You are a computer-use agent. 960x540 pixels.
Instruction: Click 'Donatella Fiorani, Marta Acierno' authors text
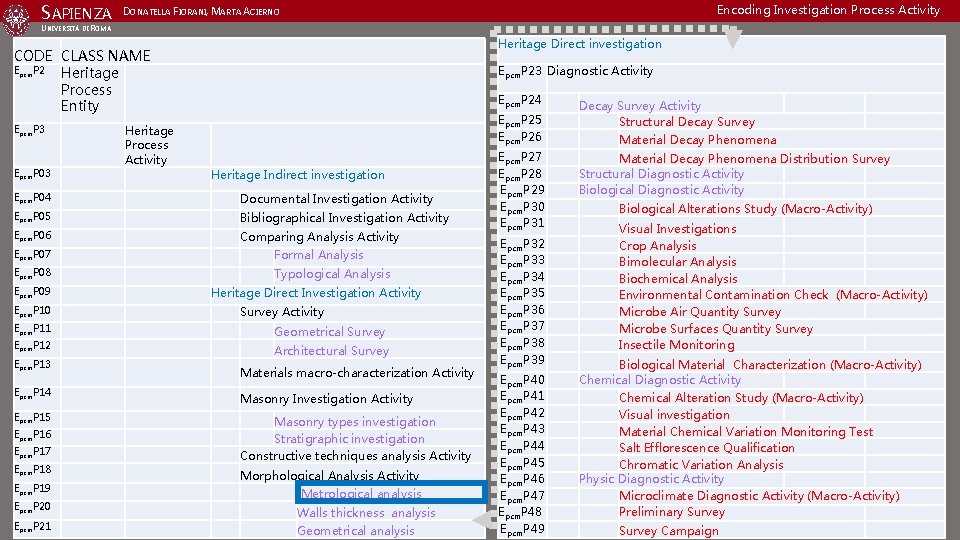pyautogui.click(x=201, y=12)
